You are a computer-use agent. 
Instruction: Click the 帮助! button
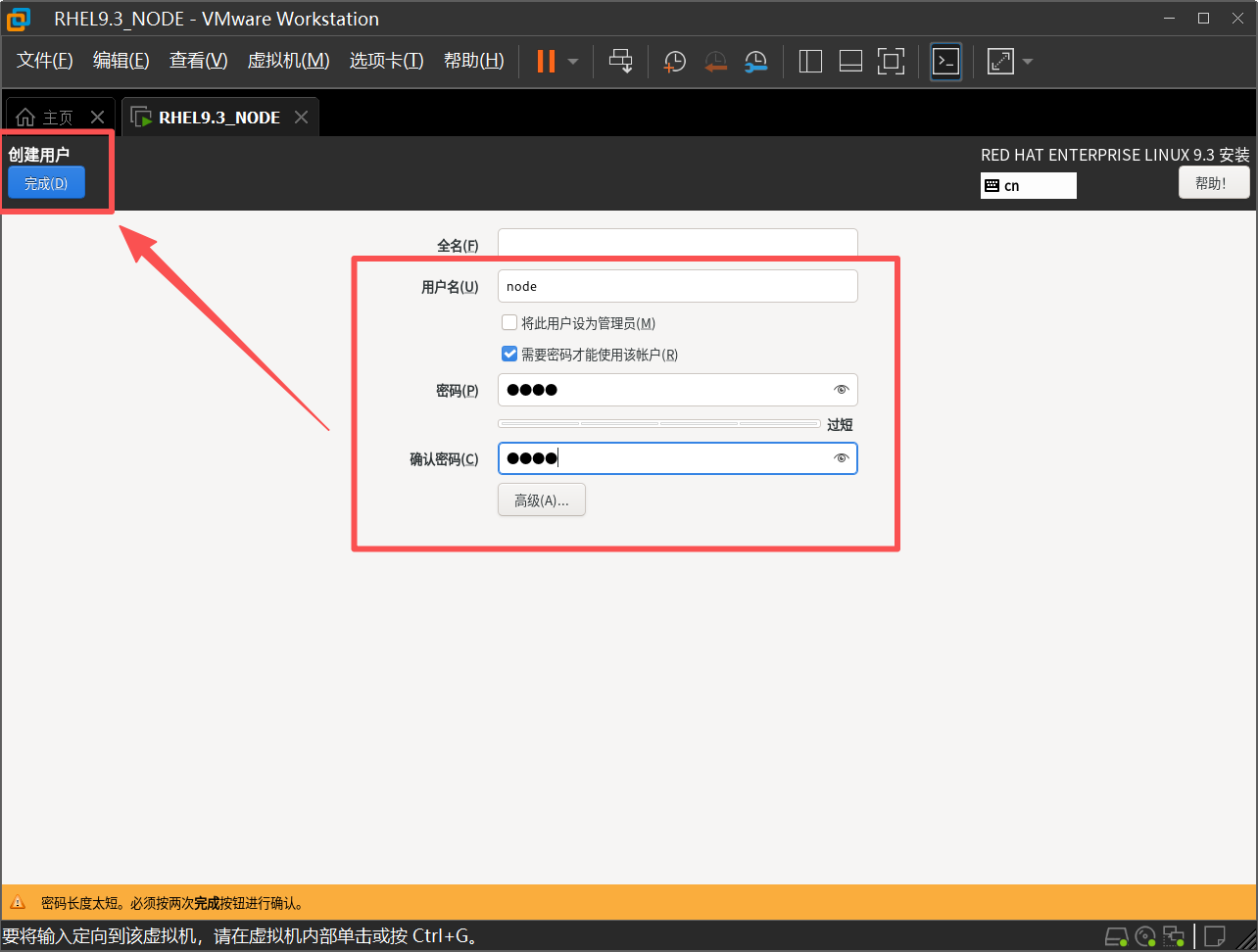tap(1214, 183)
